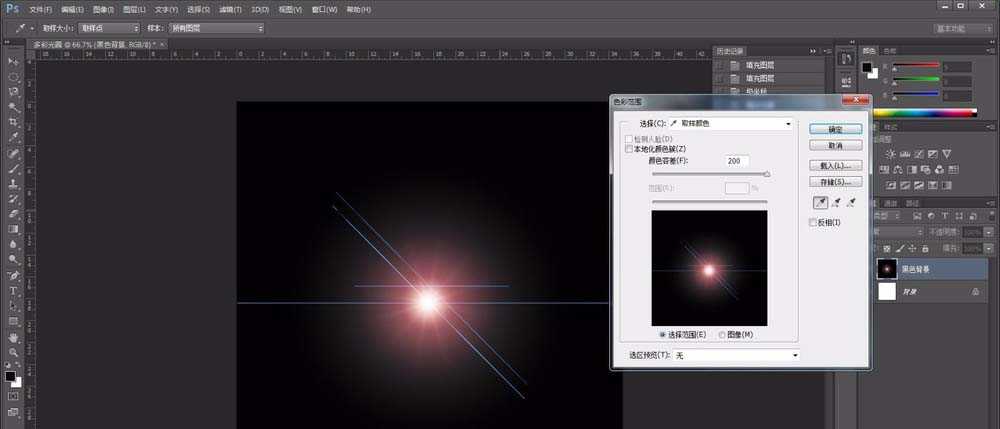The height and width of the screenshot is (429, 1000).
Task: Click the Eyedropper sample tool in dialog
Action: coord(819,202)
